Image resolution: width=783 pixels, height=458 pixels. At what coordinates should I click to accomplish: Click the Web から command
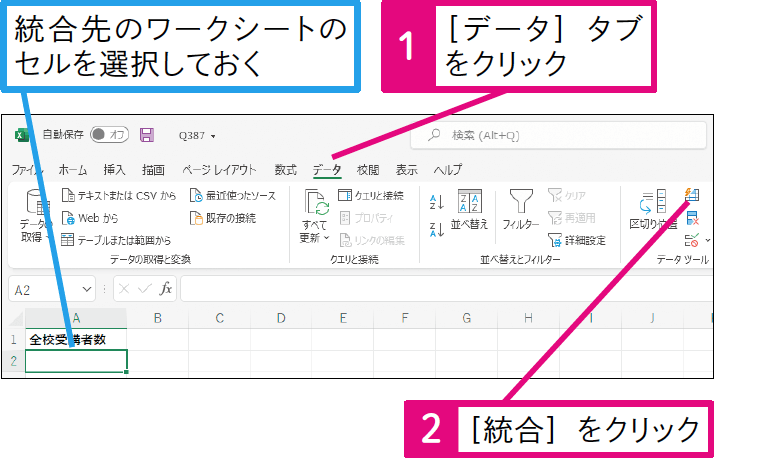tap(90, 218)
